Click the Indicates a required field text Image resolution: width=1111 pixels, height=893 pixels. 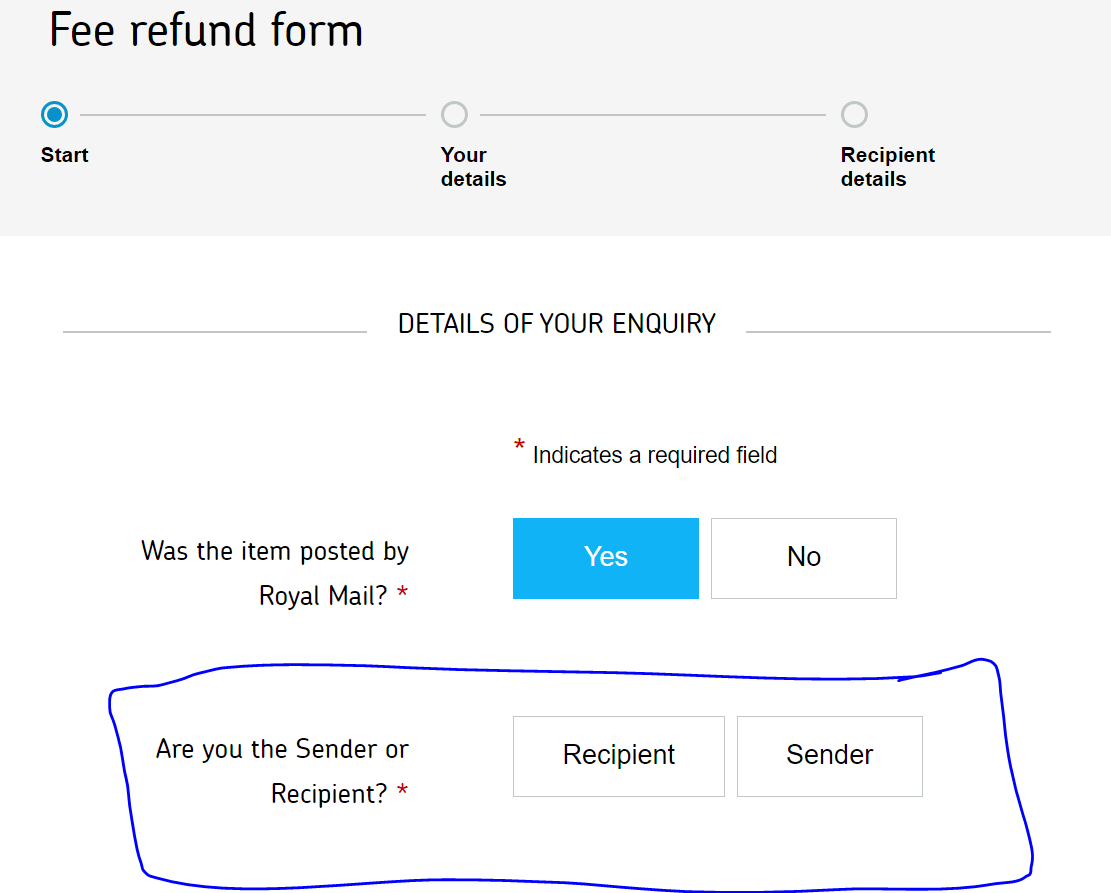click(x=654, y=456)
